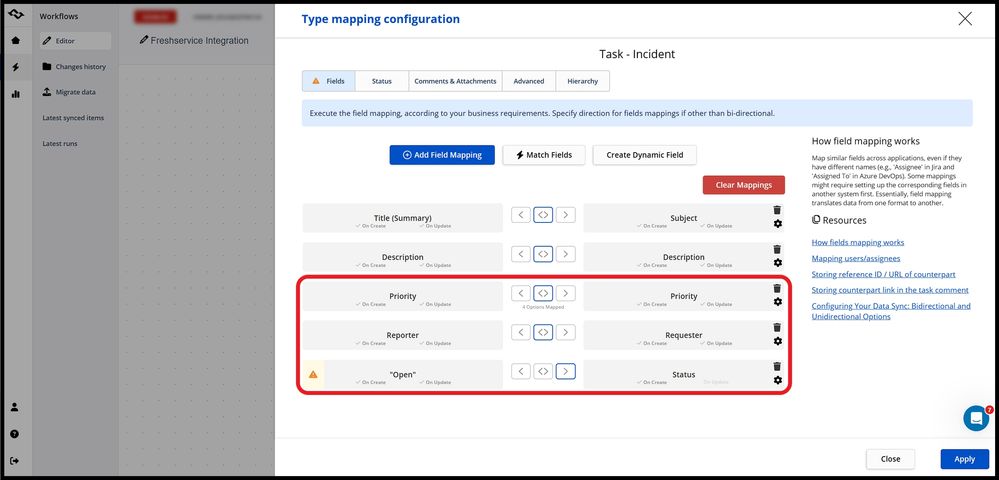Open the help question mark icon

[x=15, y=434]
